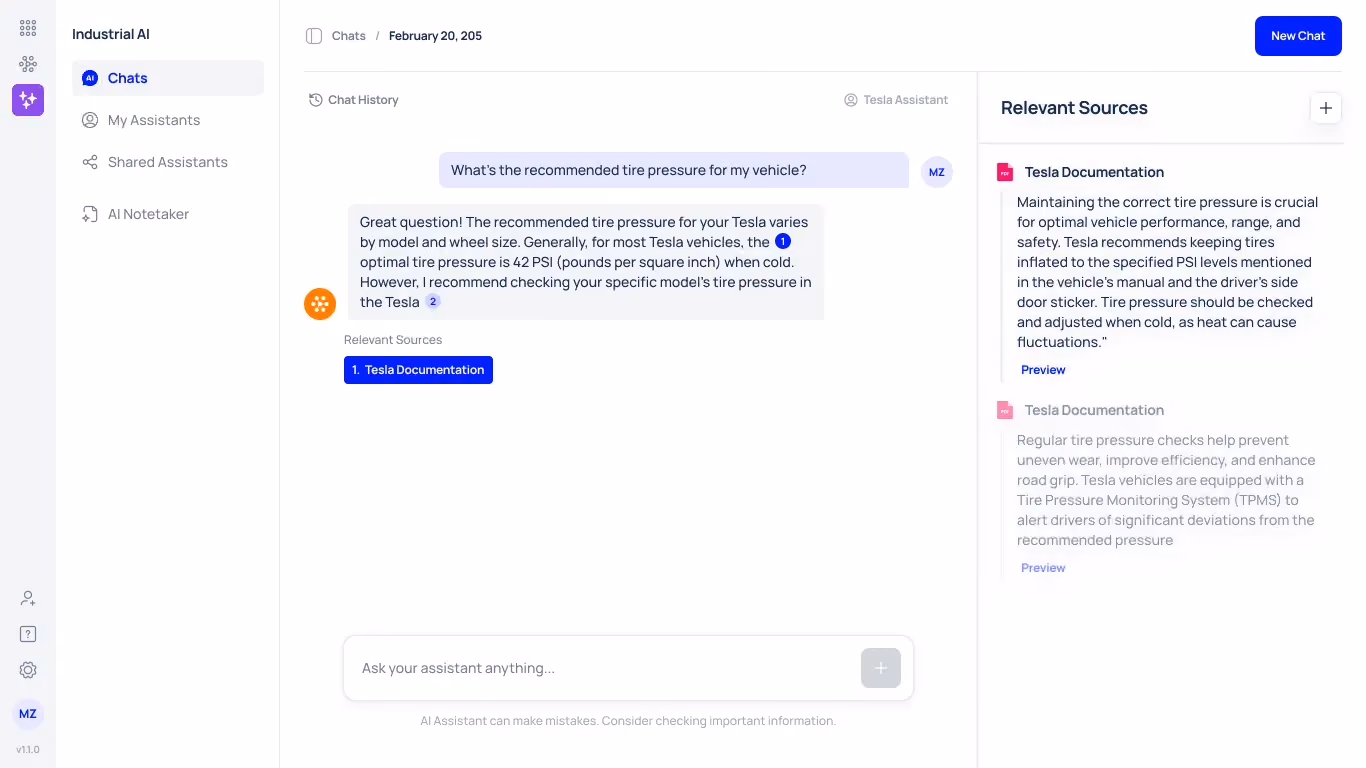This screenshot has width=1366, height=768.
Task: Click the Ask your assistant input field
Action: point(602,668)
